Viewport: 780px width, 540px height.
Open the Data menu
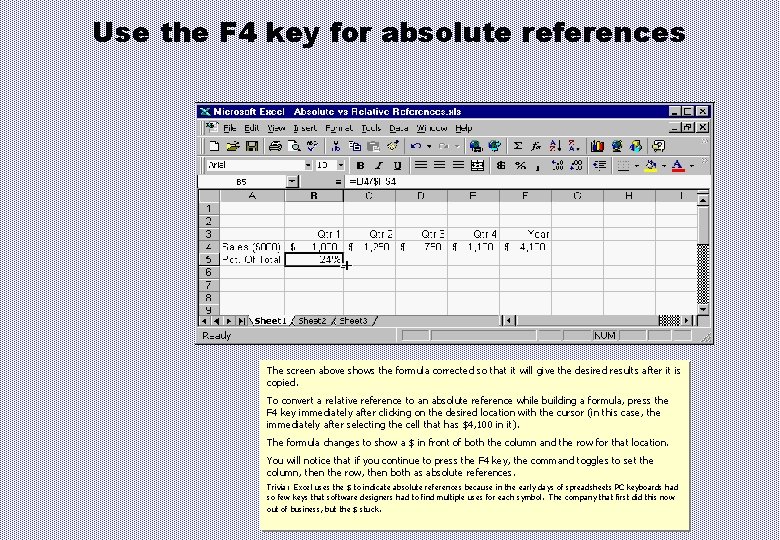pyautogui.click(x=398, y=128)
